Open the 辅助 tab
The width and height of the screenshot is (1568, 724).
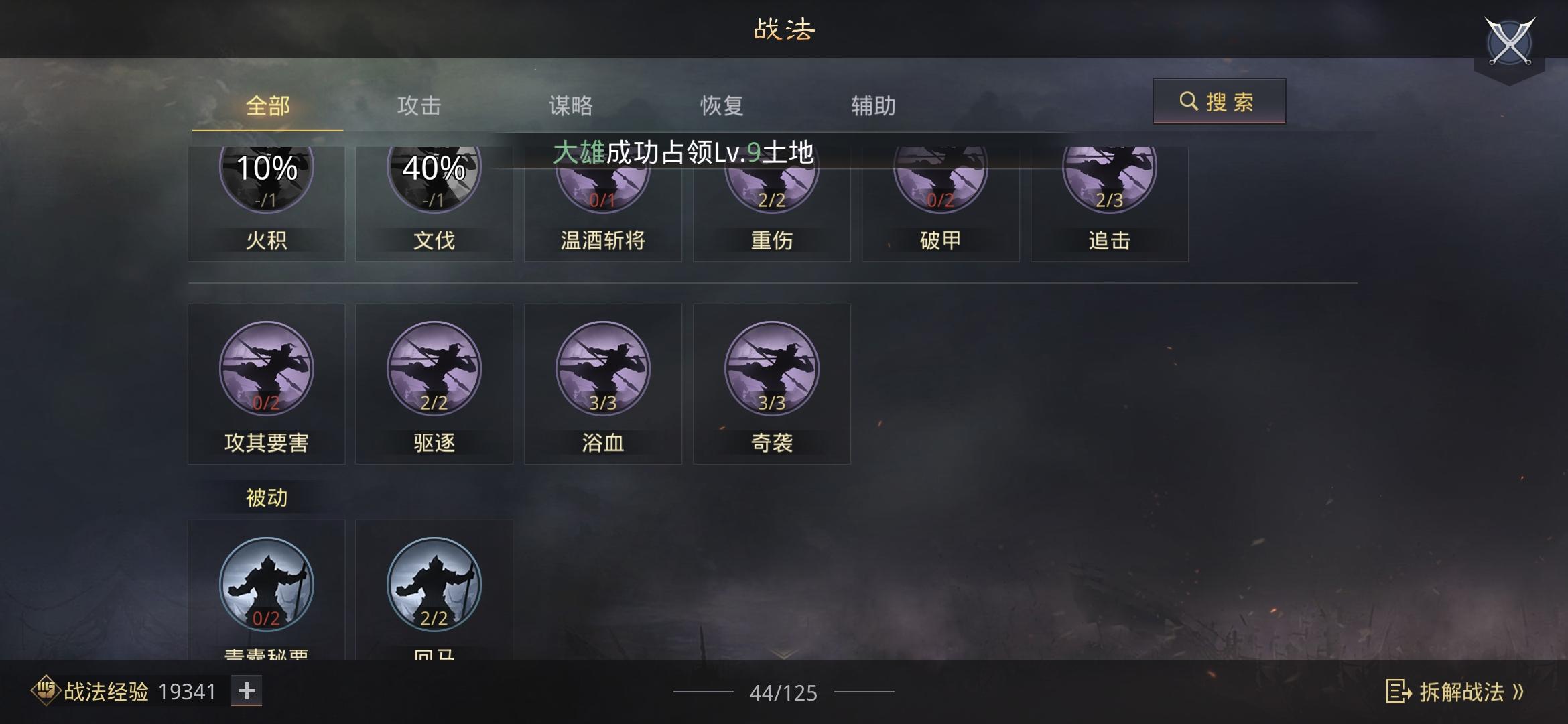point(873,105)
